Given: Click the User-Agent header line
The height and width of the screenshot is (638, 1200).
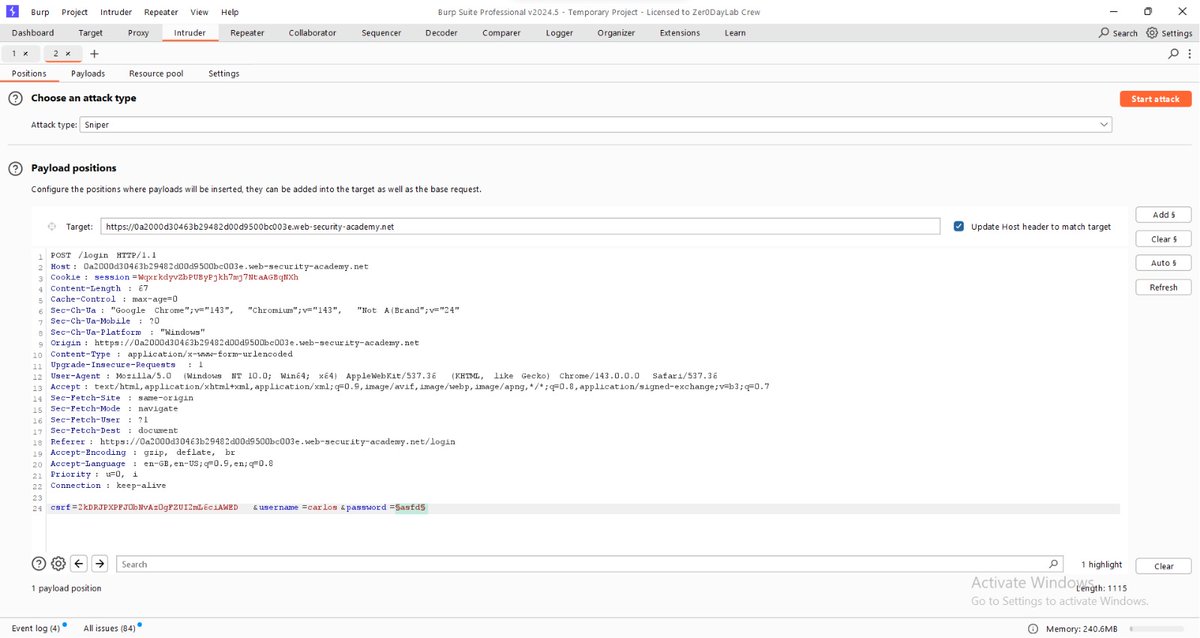Looking at the screenshot, I should click(384, 375).
